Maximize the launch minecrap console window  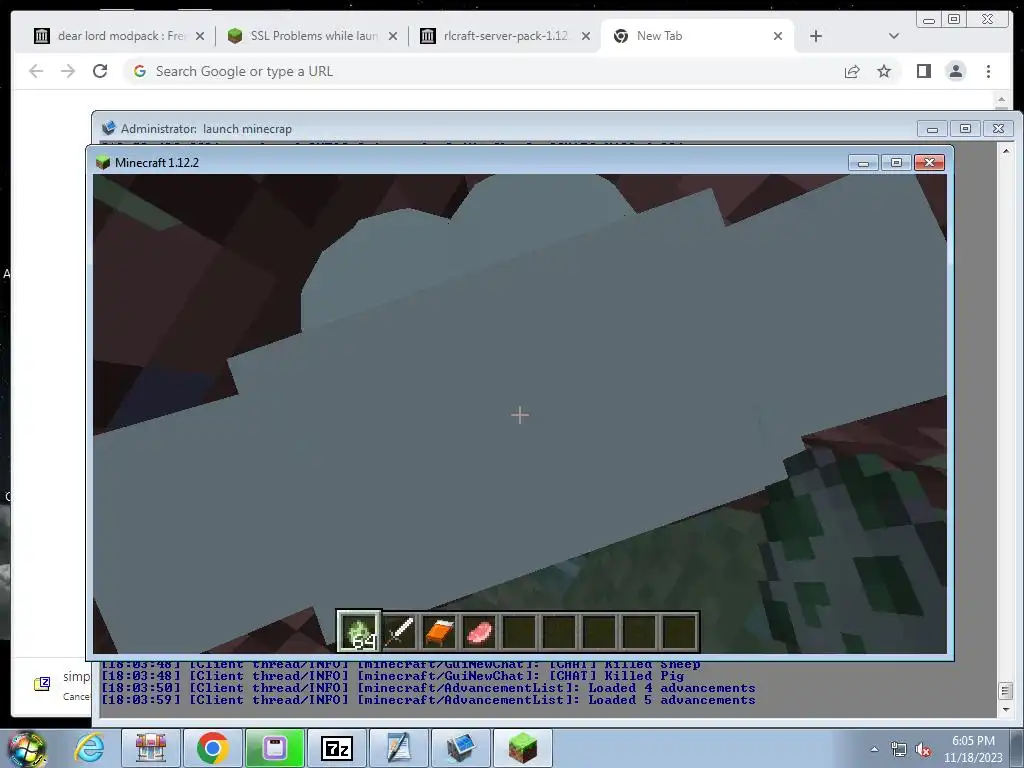(x=965, y=129)
